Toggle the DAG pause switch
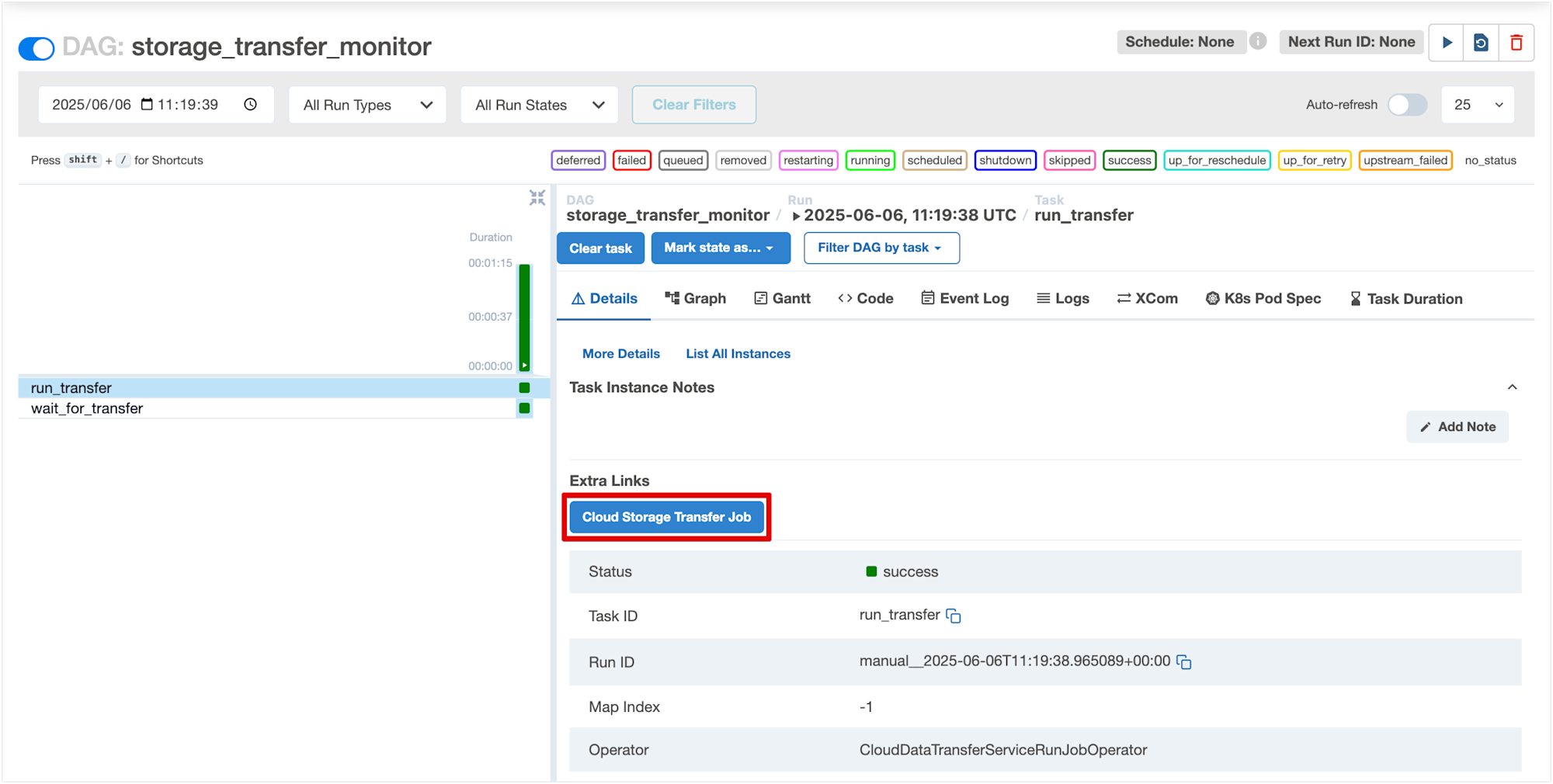 36,48
